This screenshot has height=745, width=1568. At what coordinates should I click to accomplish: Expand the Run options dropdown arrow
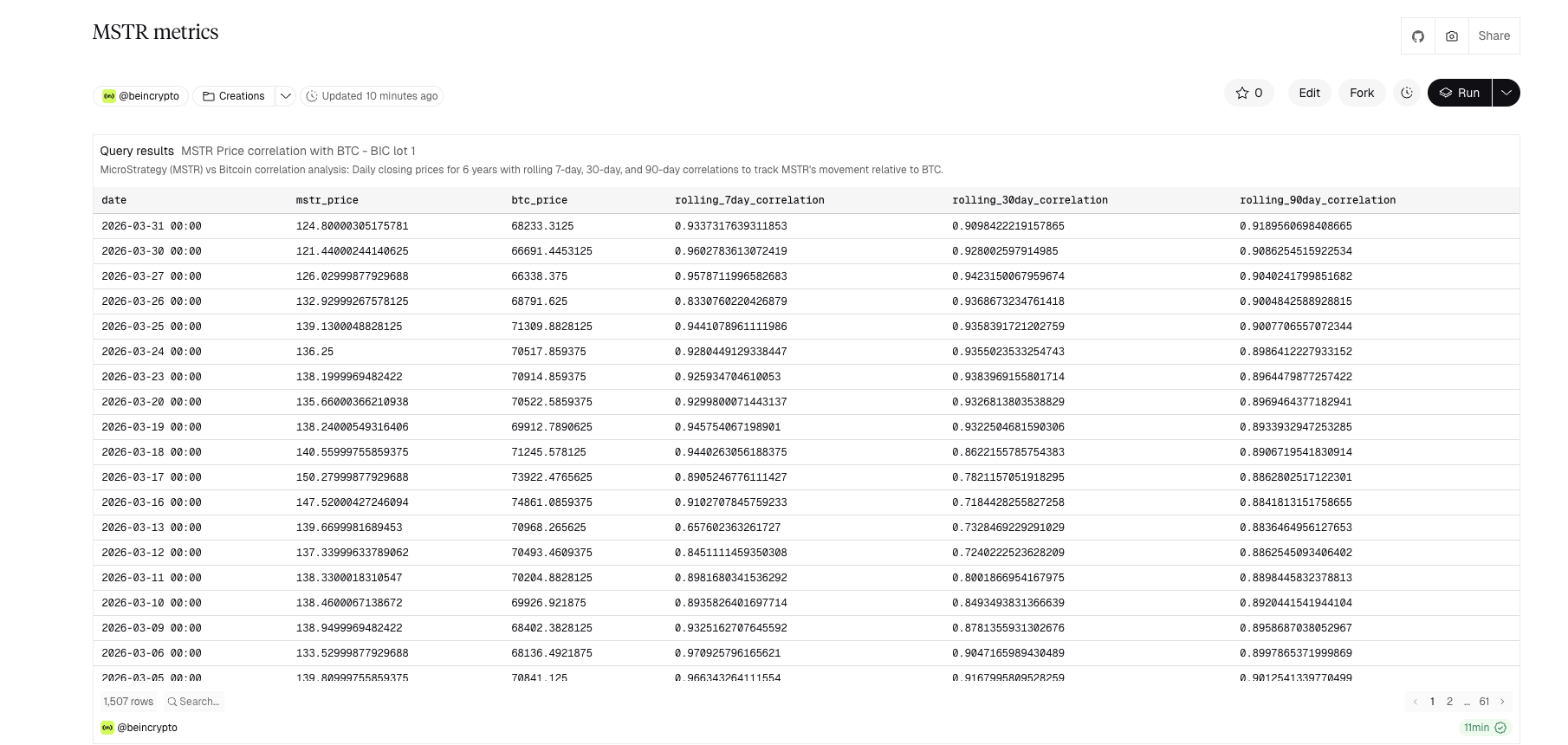point(1506,93)
